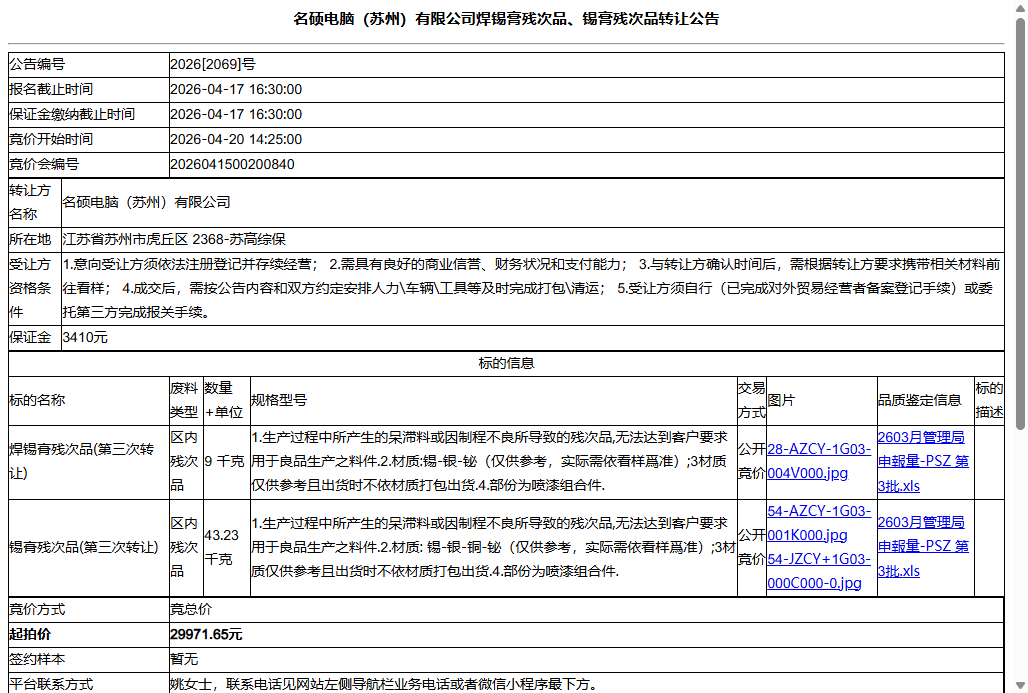
Task: Click the 标的信息 section header
Action: [506, 363]
